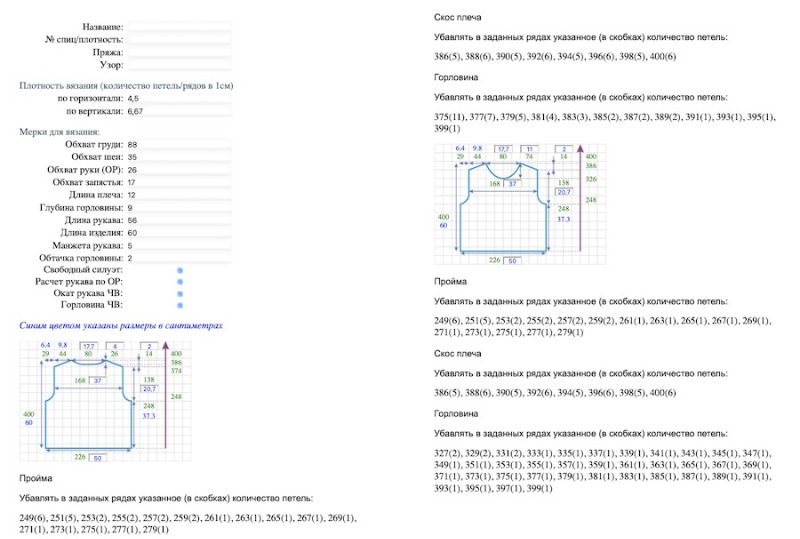Select the Пряжа text field
Screen dimensions: 800x539
point(179,52)
